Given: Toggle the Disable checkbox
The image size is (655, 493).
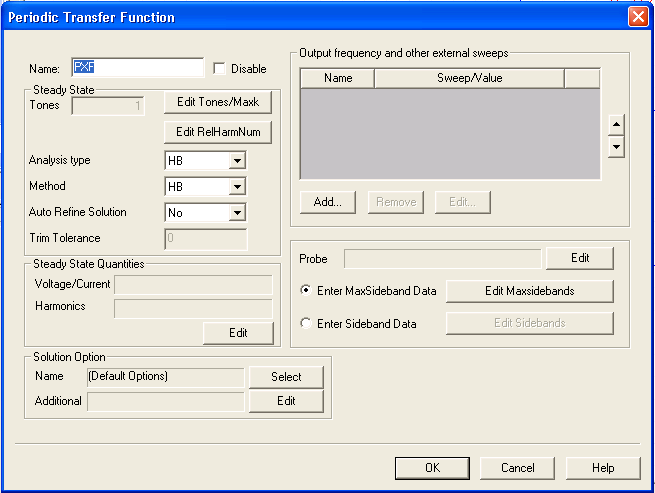Looking at the screenshot, I should pos(220,69).
